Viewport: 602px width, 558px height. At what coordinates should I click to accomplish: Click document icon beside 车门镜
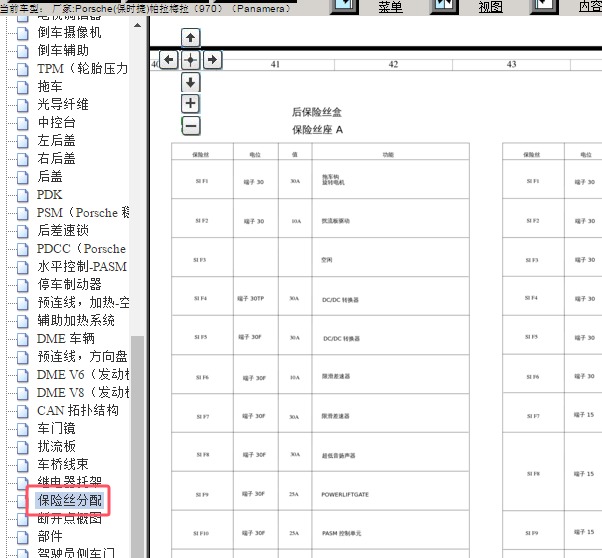[x=23, y=429]
